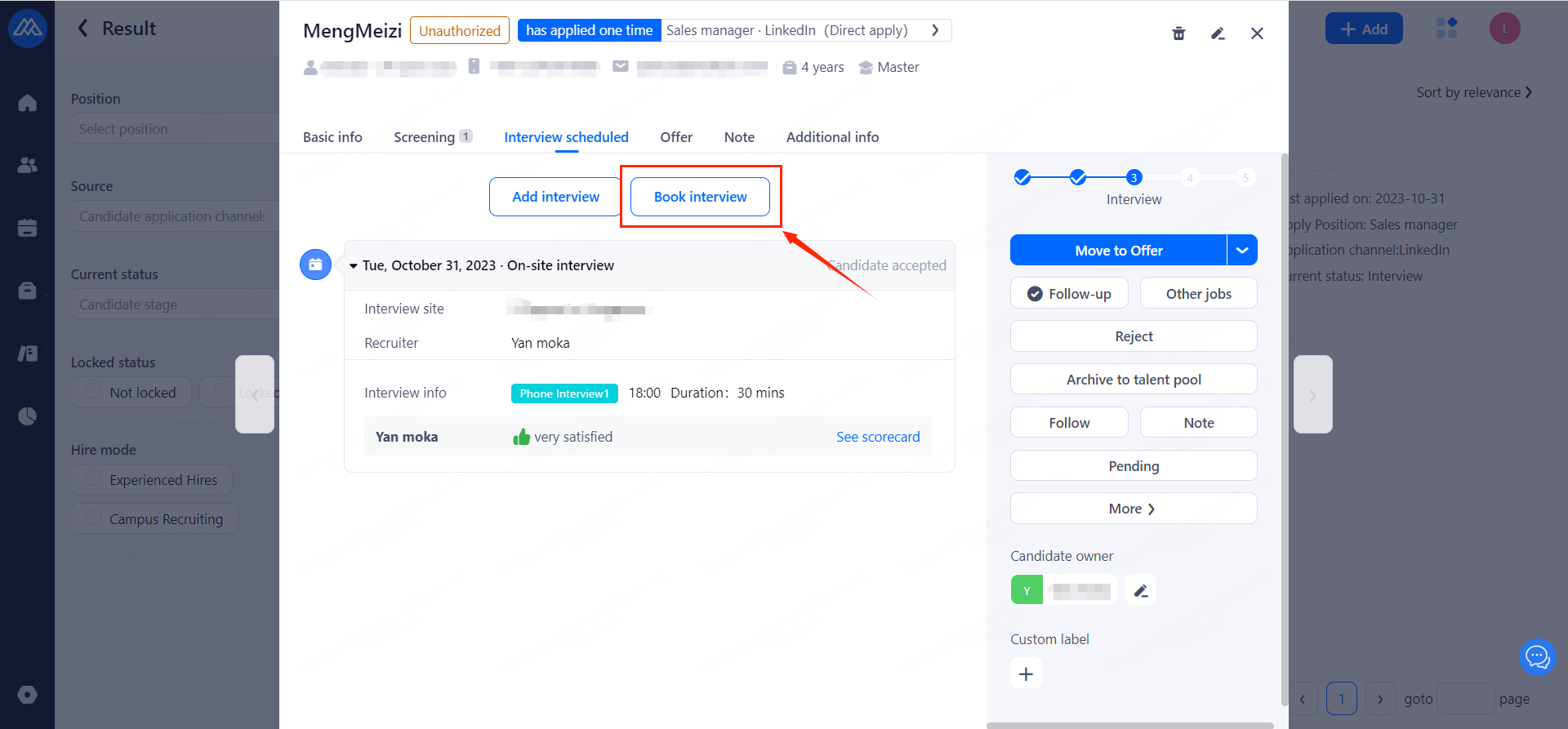The image size is (1568, 729).
Task: Delete candidate with the trash icon
Action: click(x=1178, y=33)
